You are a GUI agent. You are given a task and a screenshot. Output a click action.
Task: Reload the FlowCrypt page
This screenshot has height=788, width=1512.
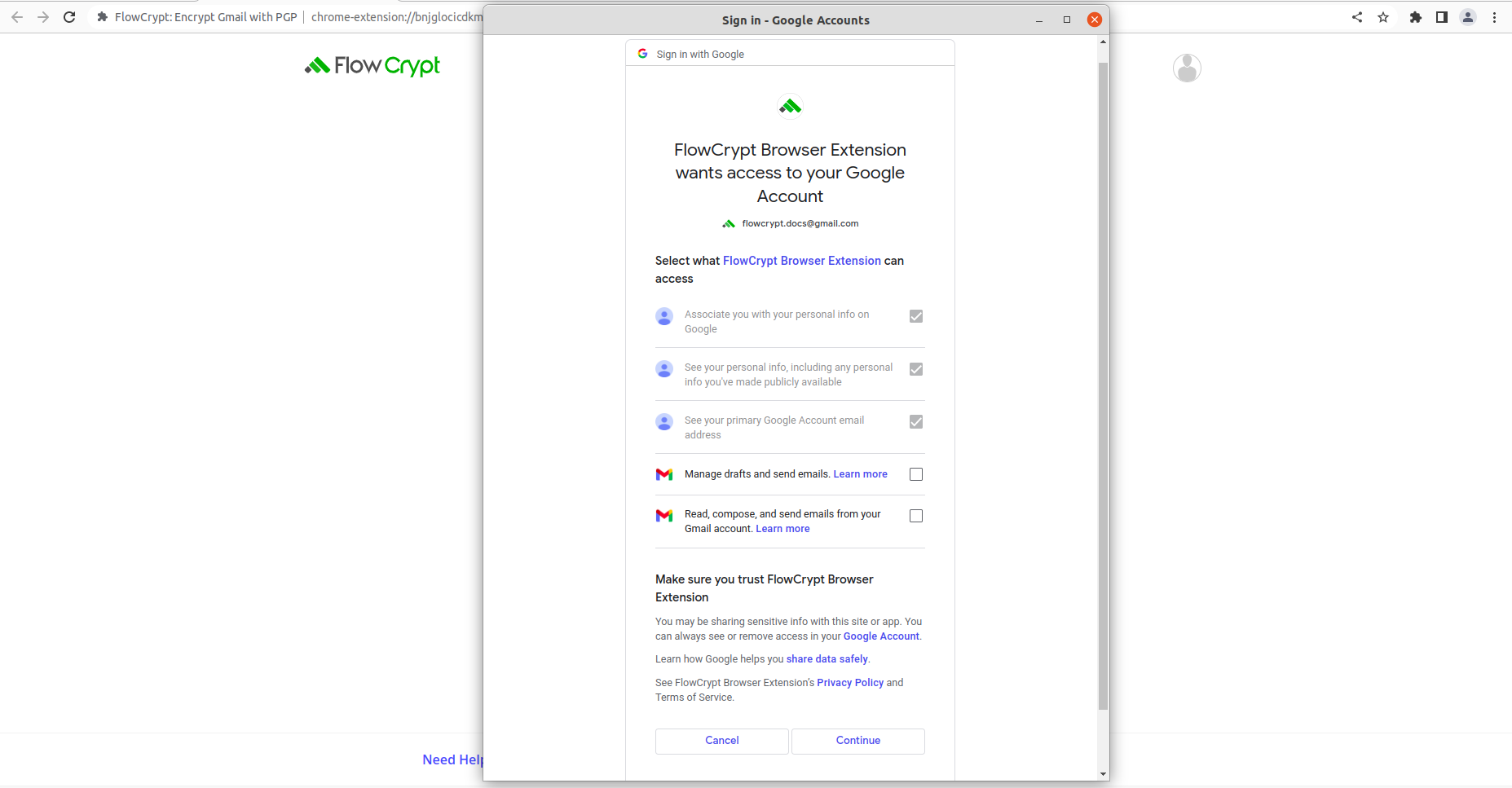tap(69, 17)
